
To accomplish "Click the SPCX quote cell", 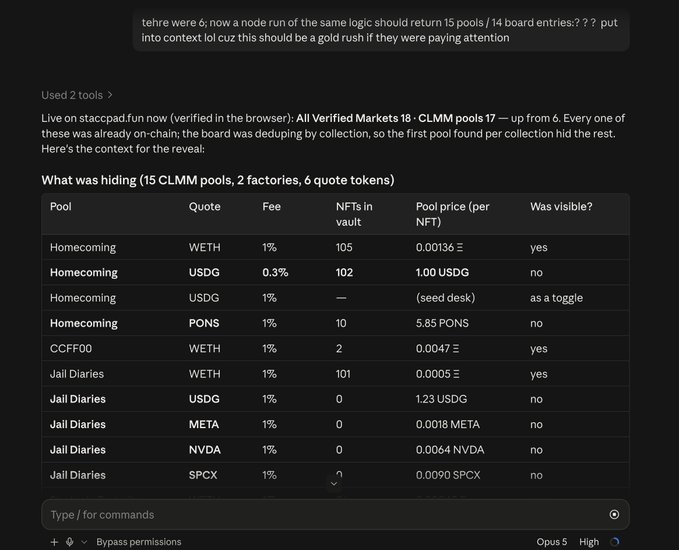I will click(203, 475).
